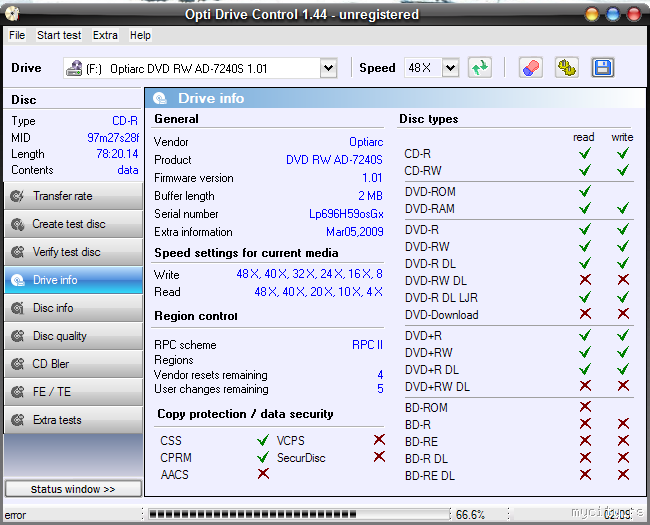
Task: Click the CD Bler sidebar icon
Action: coord(17,364)
